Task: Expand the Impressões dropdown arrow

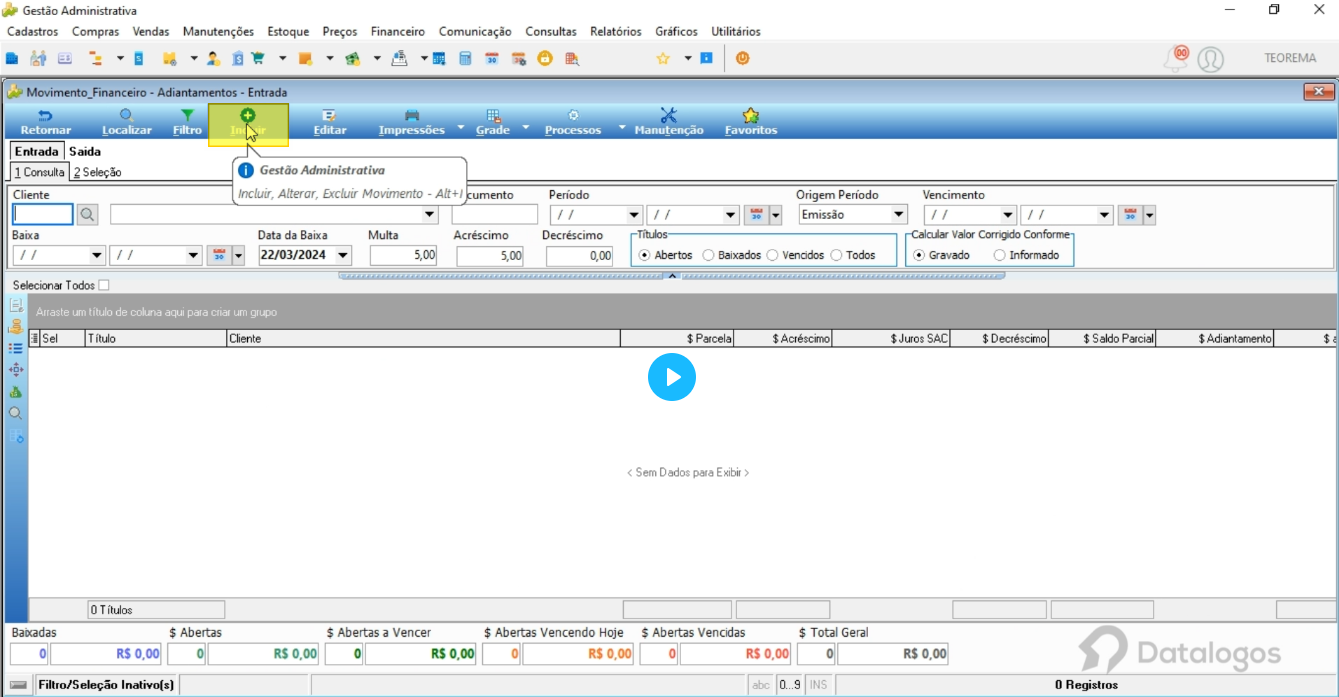Action: coord(460,127)
